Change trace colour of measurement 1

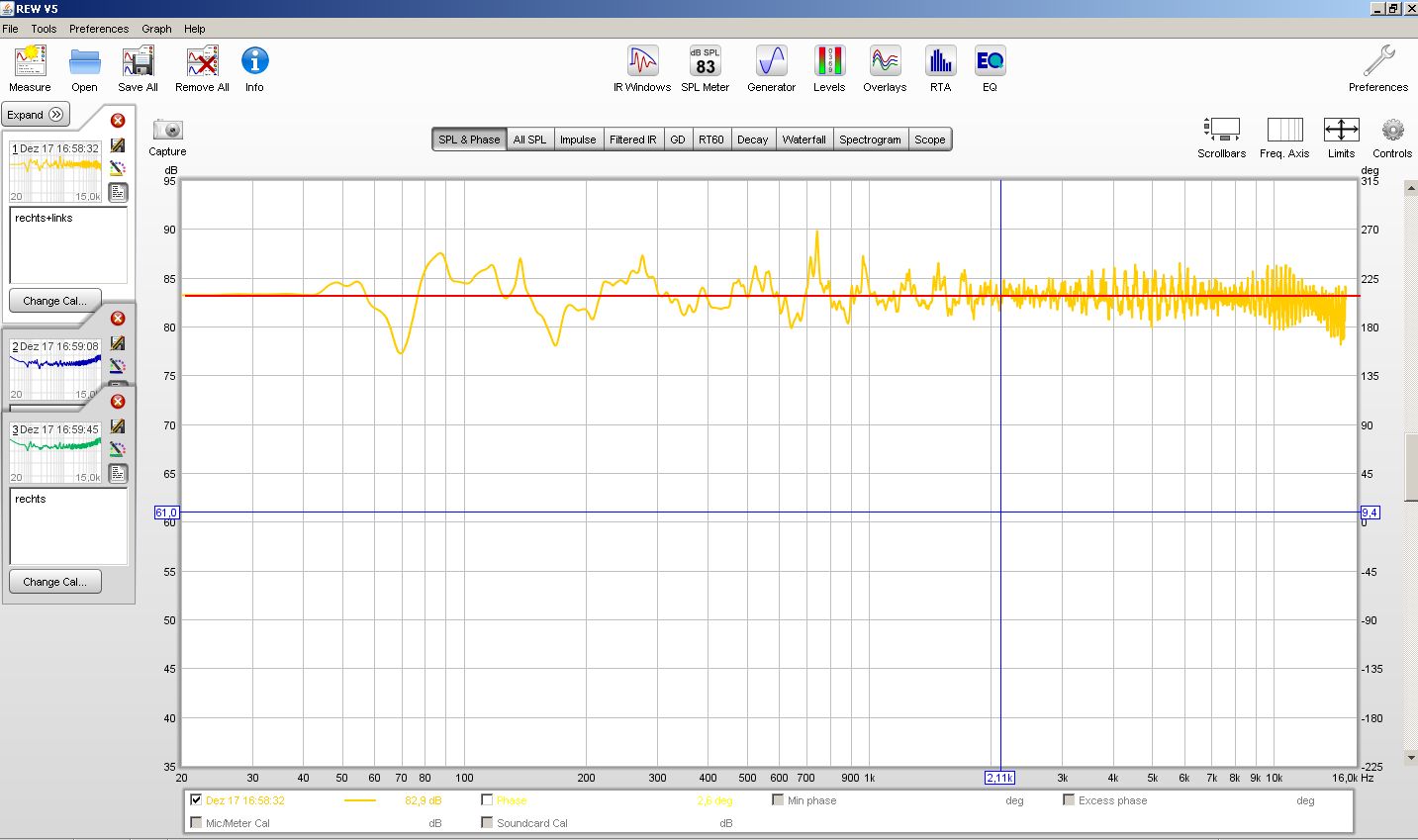[118, 168]
